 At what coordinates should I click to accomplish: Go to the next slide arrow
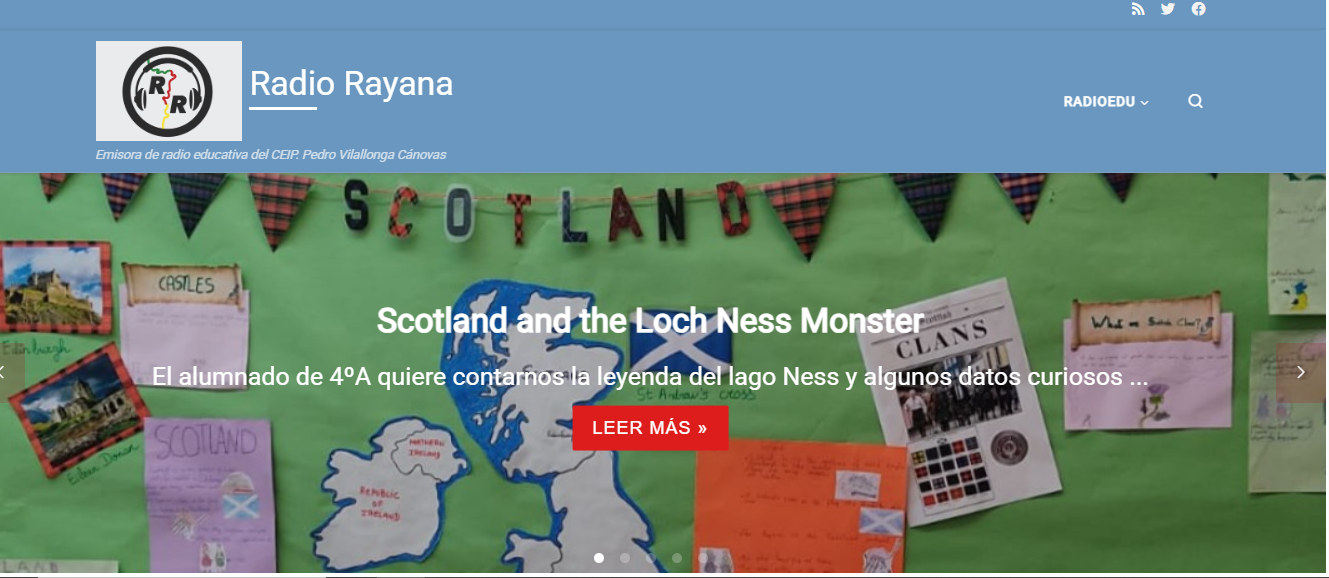pyautogui.click(x=1301, y=372)
